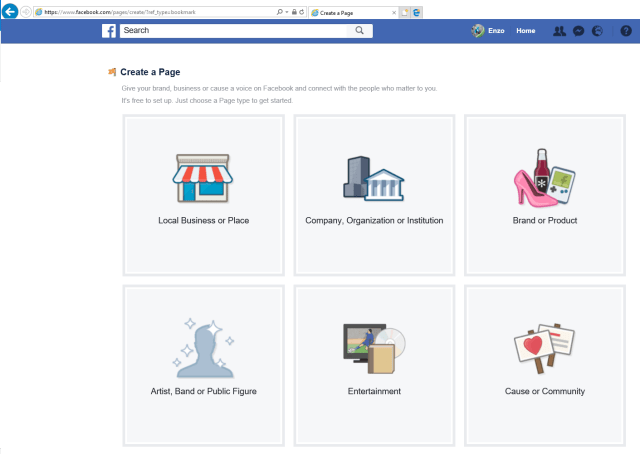The image size is (640, 454).
Task: Open the Enzo profile link
Action: (496, 31)
